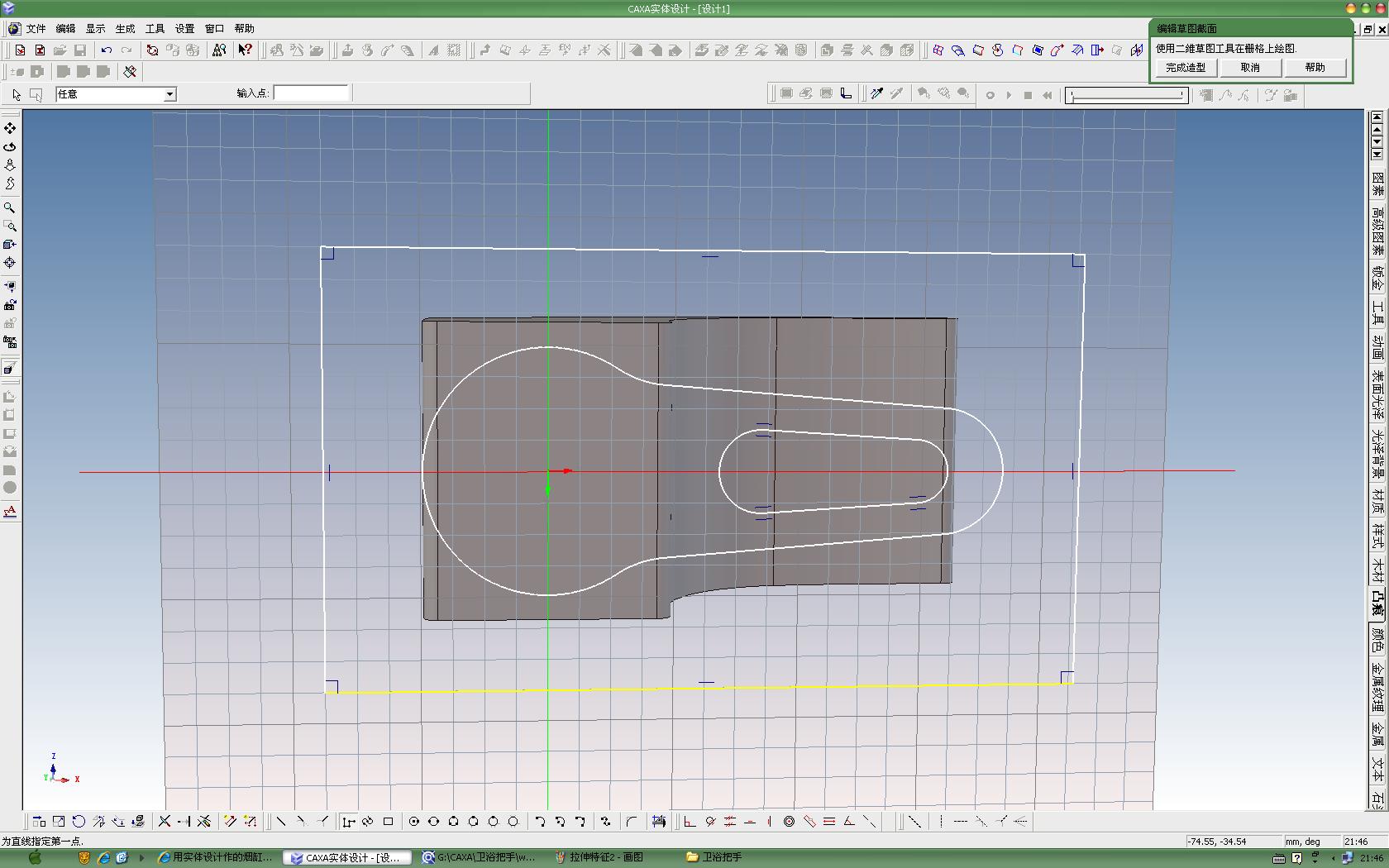Toggle the box selection mode button

click(36, 94)
